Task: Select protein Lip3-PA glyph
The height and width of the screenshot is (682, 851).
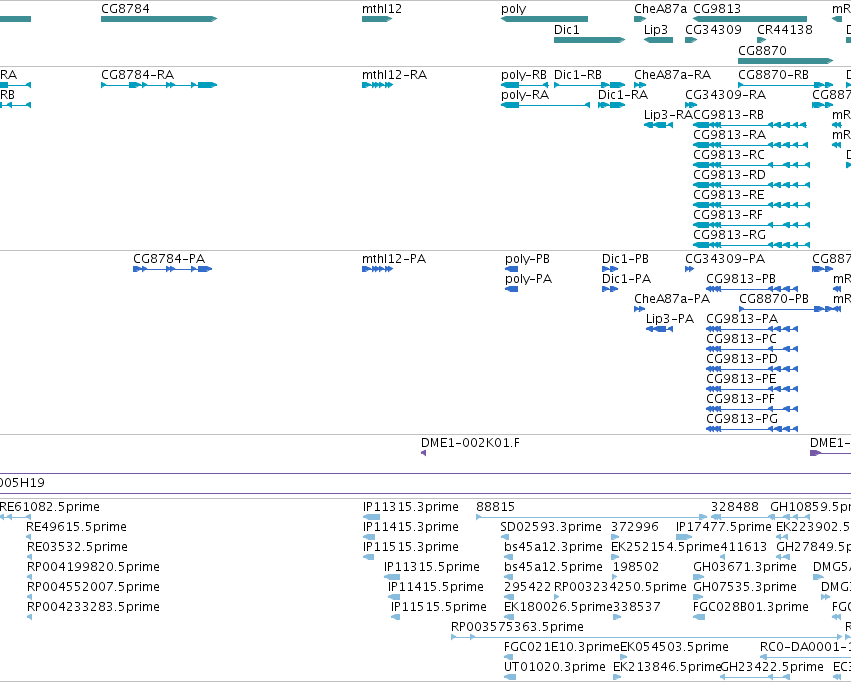Action: click(659, 329)
